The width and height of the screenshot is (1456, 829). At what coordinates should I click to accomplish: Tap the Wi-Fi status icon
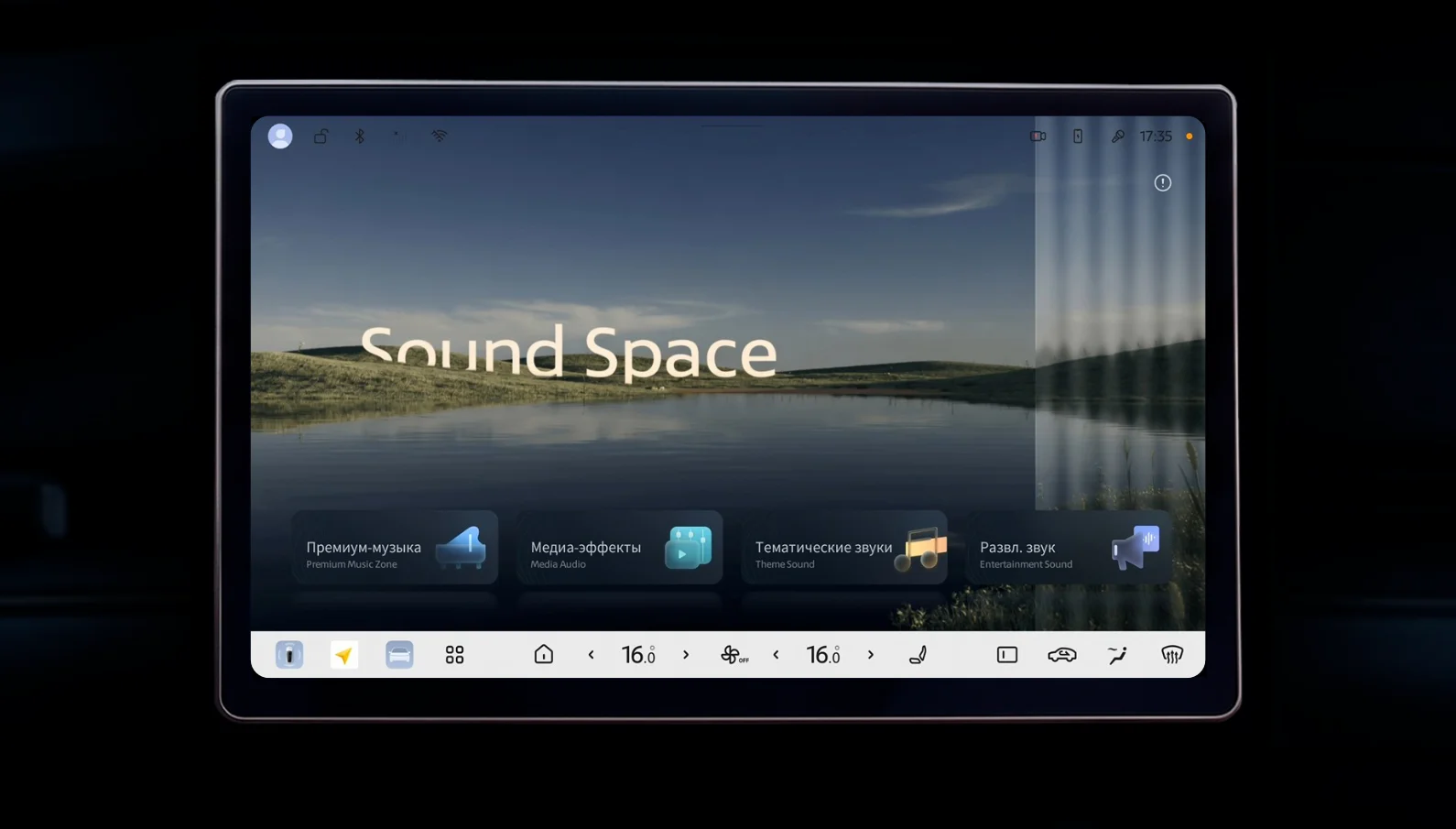pos(440,136)
